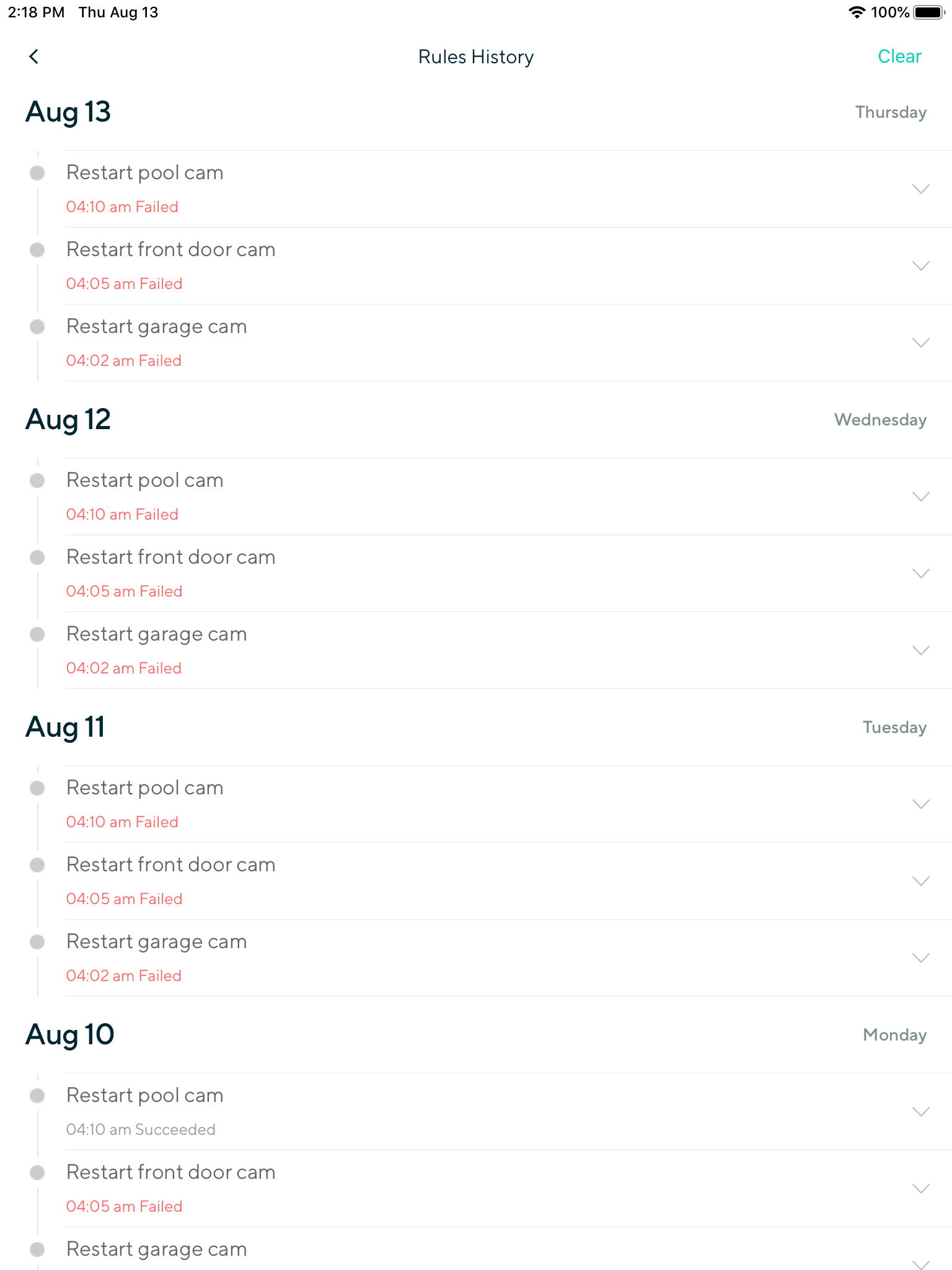The image size is (952, 1270).
Task: Expand Aug 11 Restart garage cam chevron
Action: coord(921,957)
